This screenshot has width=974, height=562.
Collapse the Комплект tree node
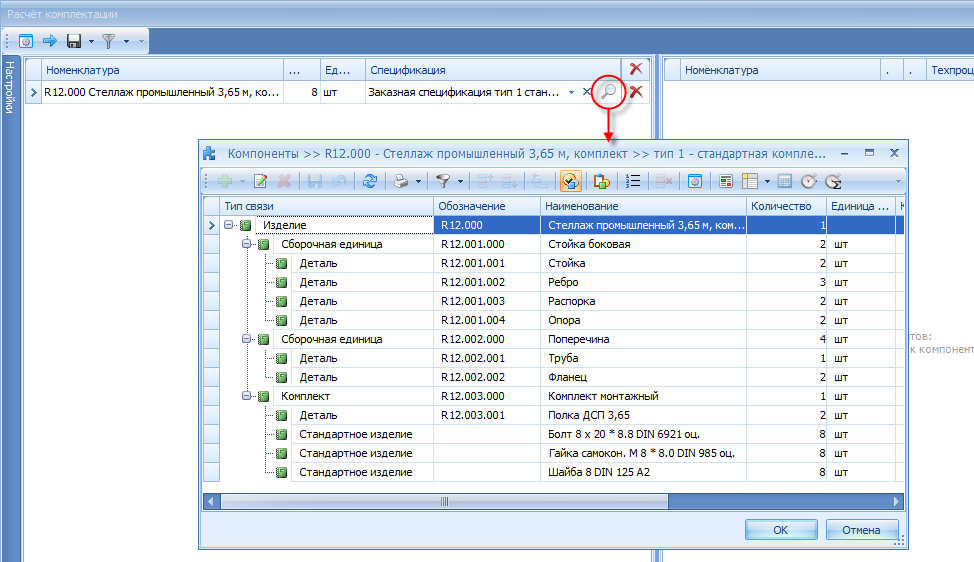tap(247, 396)
